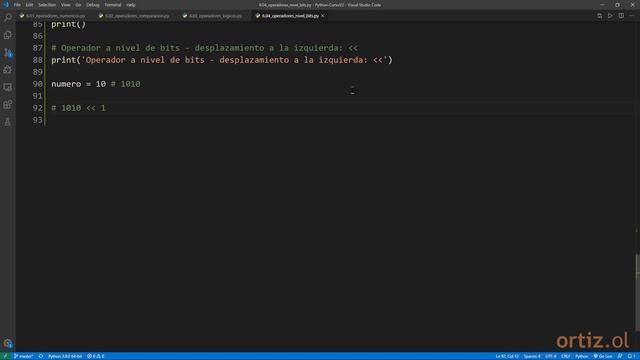640x360 pixels.
Task: Open the Edit menu
Action: pyautogui.click(x=29, y=5)
